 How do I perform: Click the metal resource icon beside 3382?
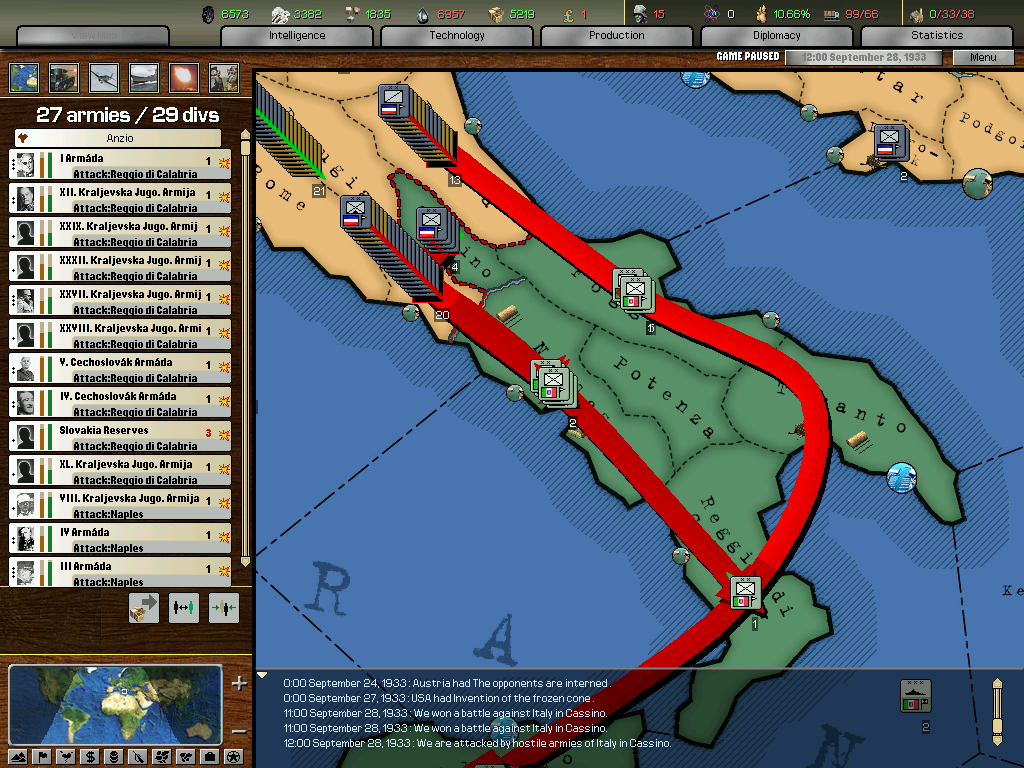pyautogui.click(x=280, y=14)
